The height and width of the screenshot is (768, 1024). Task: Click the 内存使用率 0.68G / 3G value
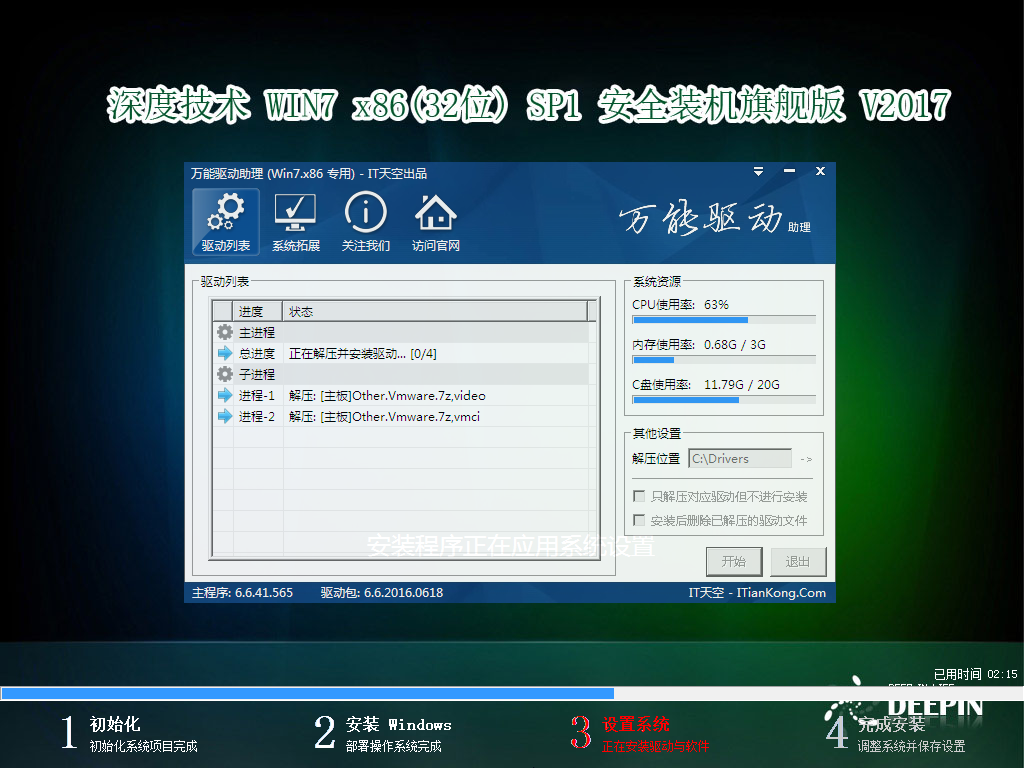(735, 344)
